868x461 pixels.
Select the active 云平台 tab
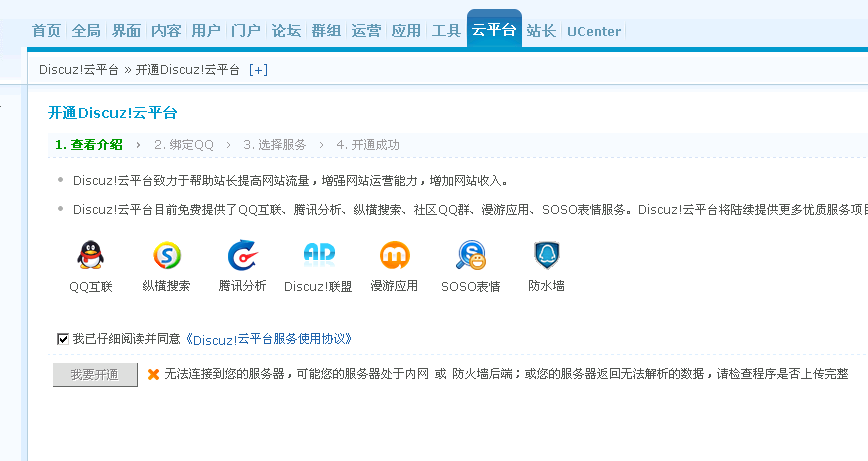[494, 30]
